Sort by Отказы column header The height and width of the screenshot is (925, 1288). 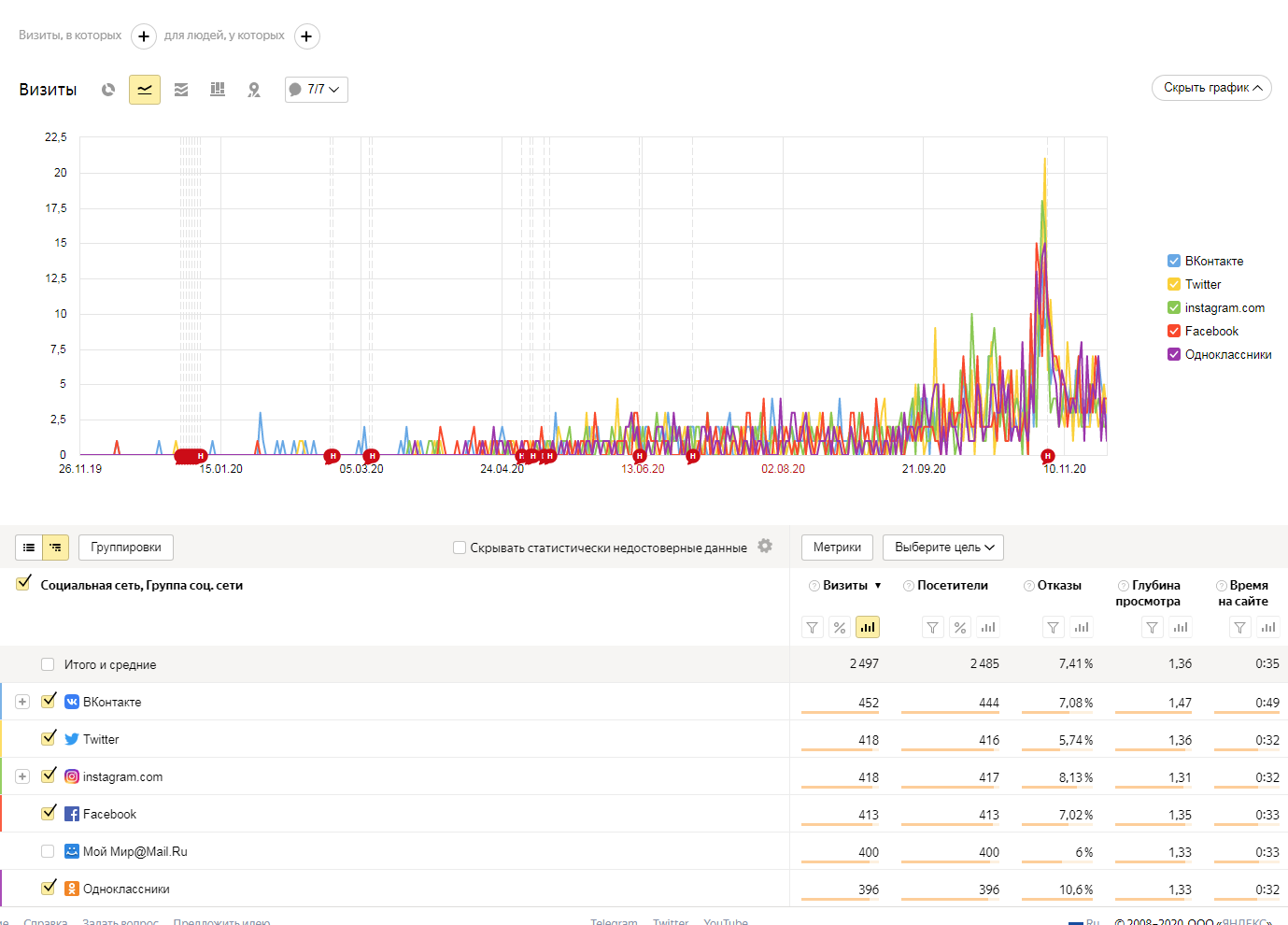(x=1059, y=586)
